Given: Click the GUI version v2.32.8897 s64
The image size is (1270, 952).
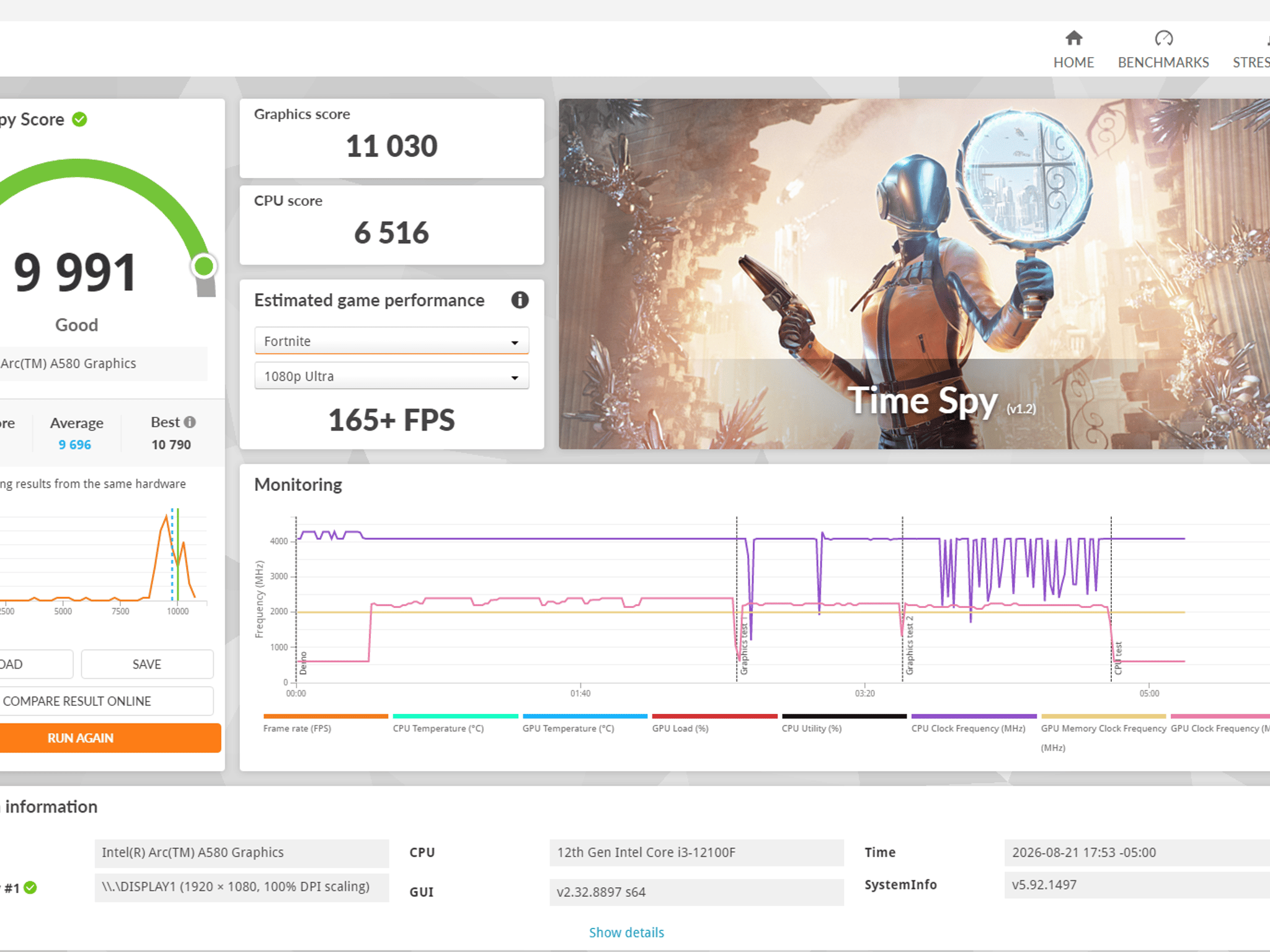Looking at the screenshot, I should [696, 892].
